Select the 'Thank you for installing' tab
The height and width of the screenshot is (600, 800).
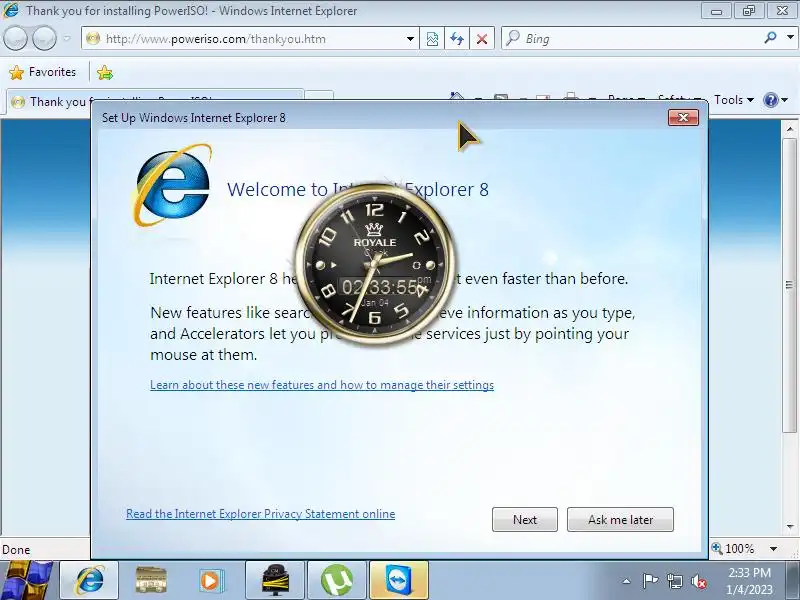click(x=155, y=101)
